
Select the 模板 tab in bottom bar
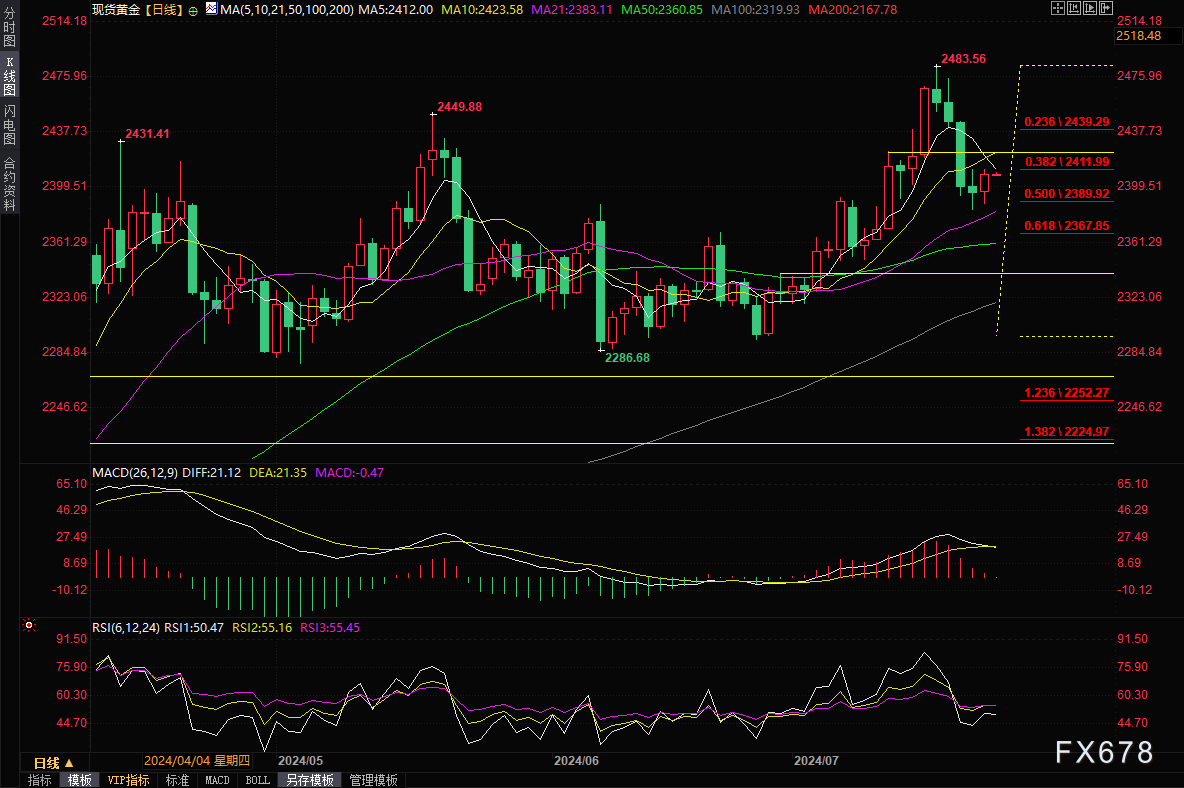(x=79, y=780)
